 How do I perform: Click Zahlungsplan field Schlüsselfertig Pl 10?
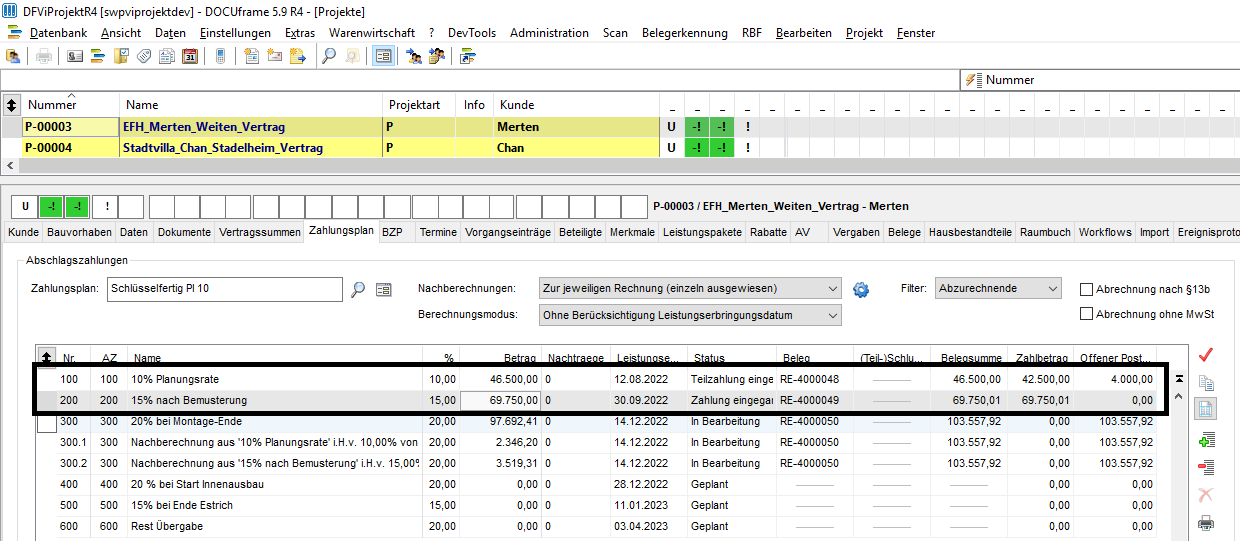(226, 289)
